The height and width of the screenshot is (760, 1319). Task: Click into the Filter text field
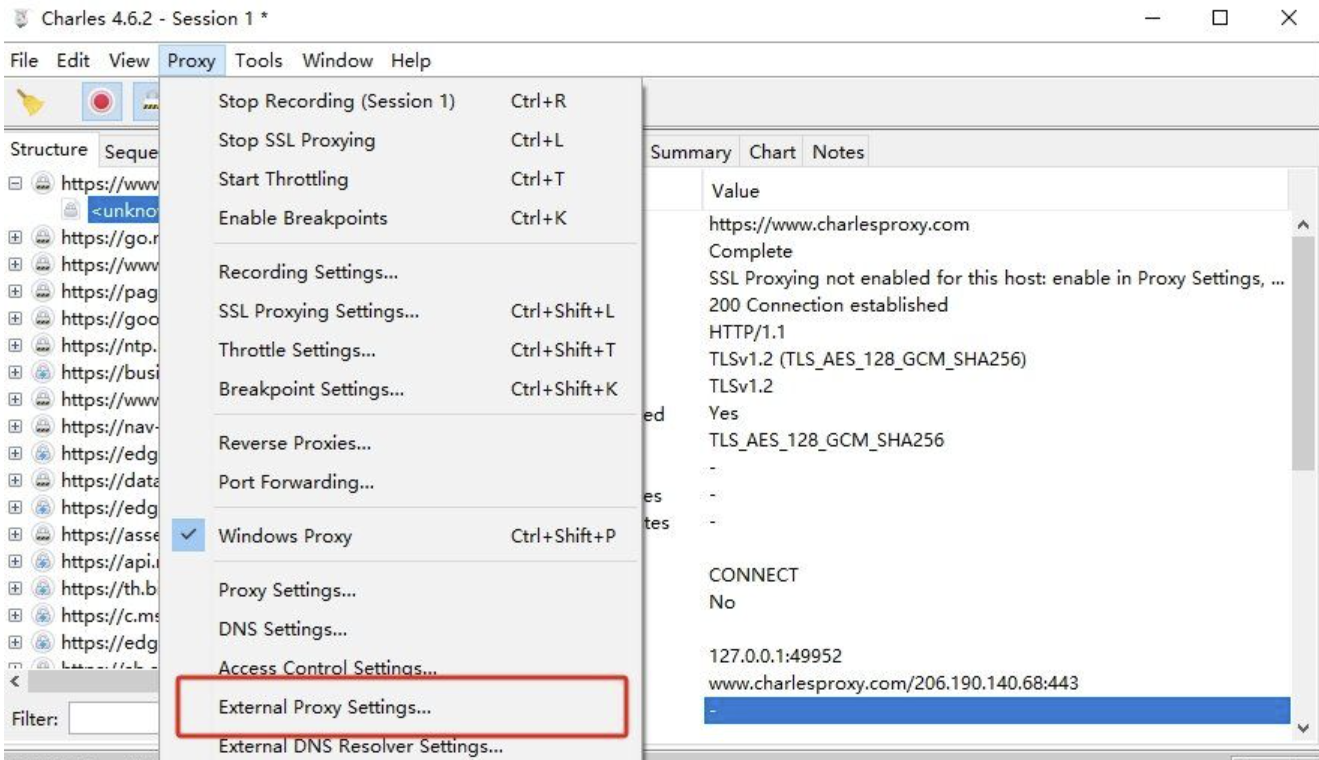tap(110, 718)
